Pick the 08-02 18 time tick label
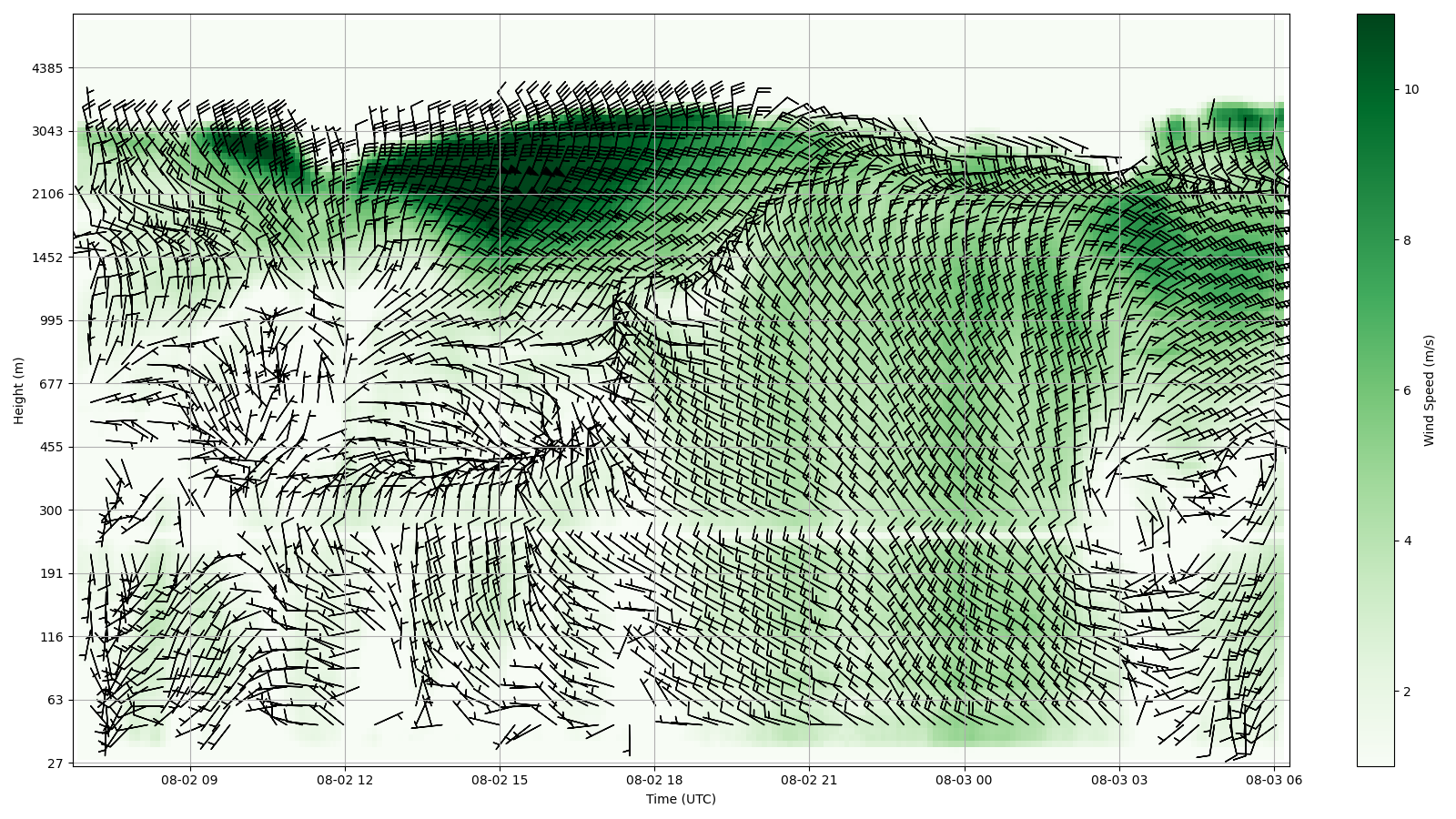Image resolution: width=1456 pixels, height=819 pixels. pyautogui.click(x=654, y=780)
